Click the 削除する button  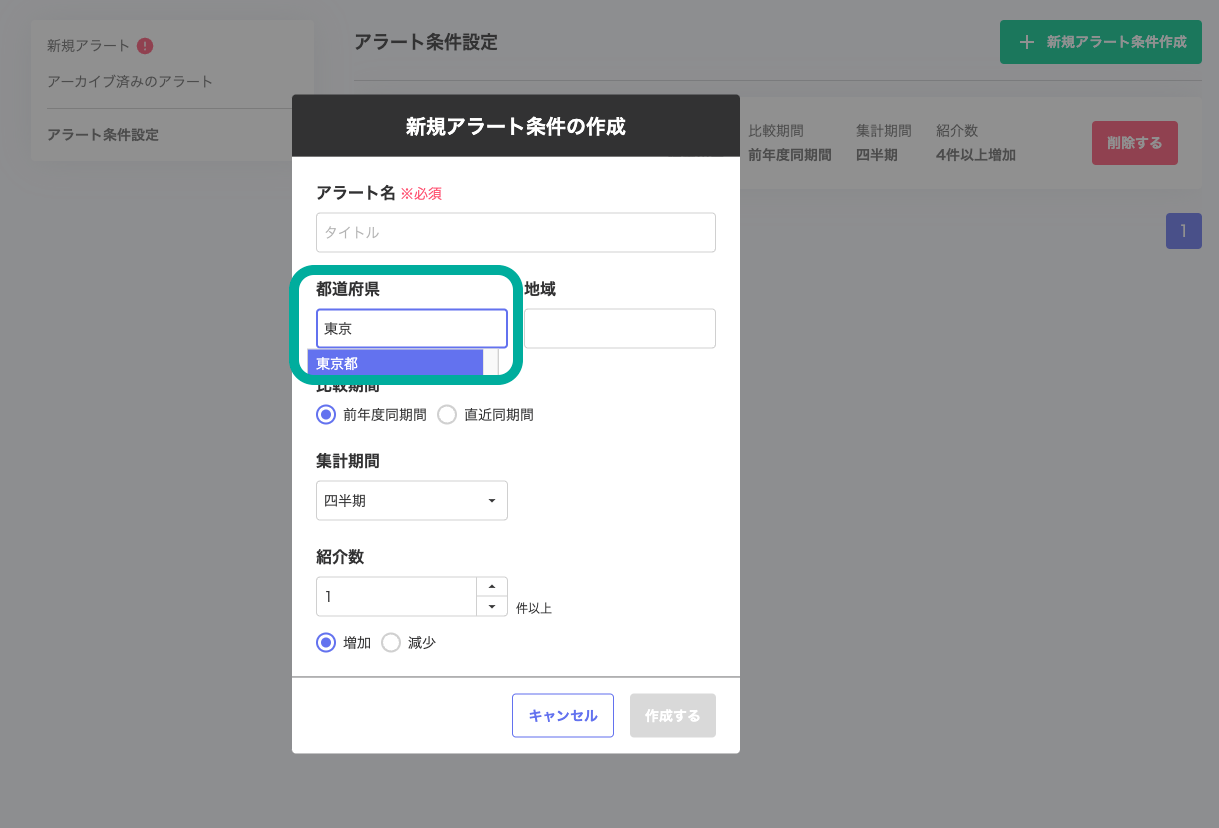point(1135,143)
